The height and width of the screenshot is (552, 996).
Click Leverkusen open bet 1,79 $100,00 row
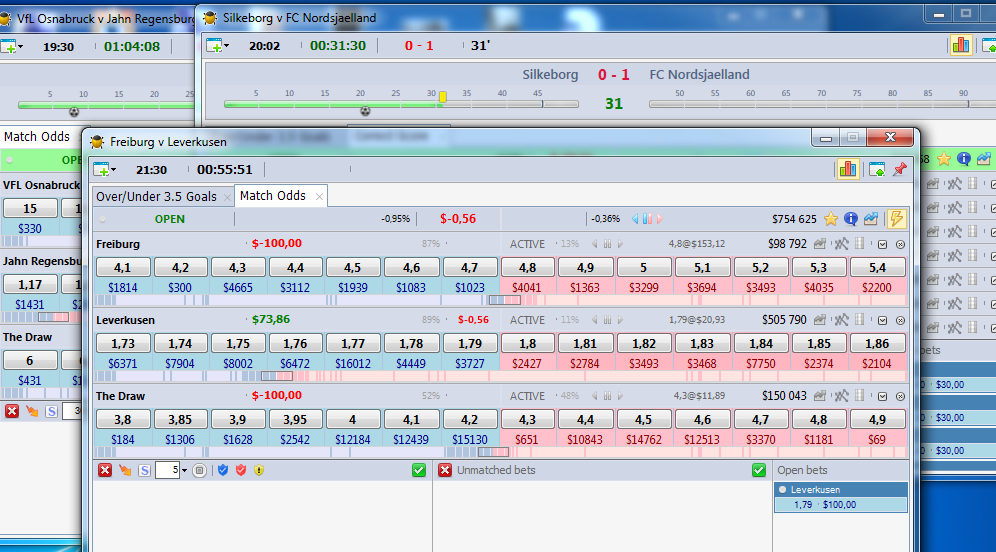click(x=840, y=505)
